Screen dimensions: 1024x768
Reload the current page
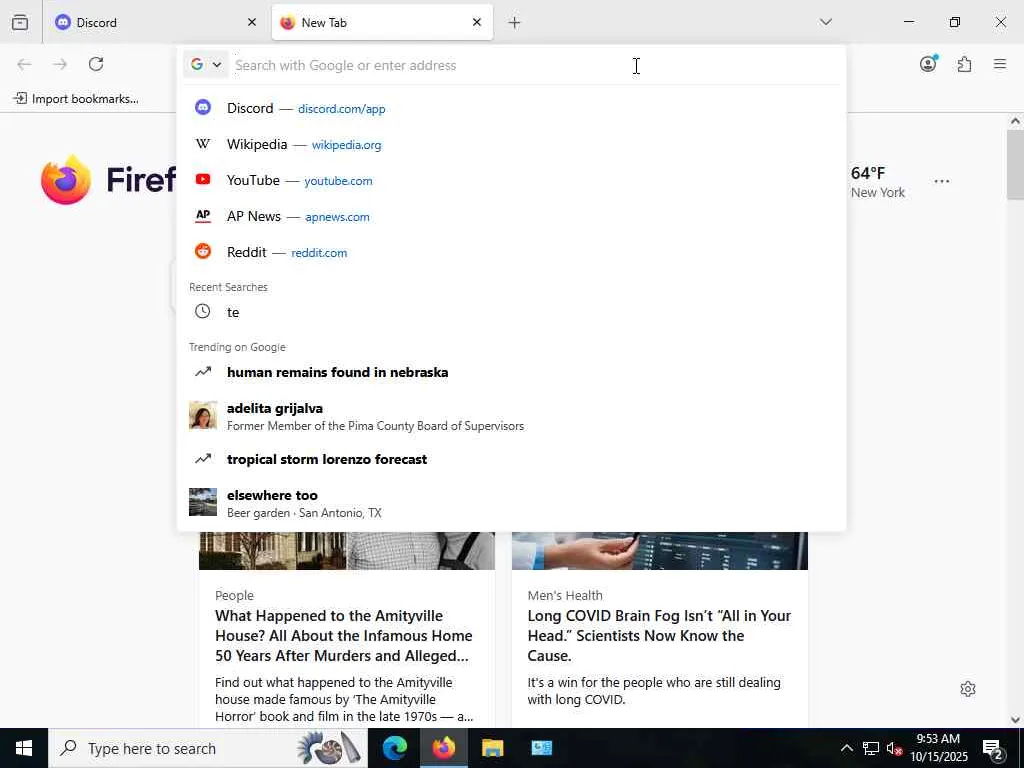[x=96, y=64]
